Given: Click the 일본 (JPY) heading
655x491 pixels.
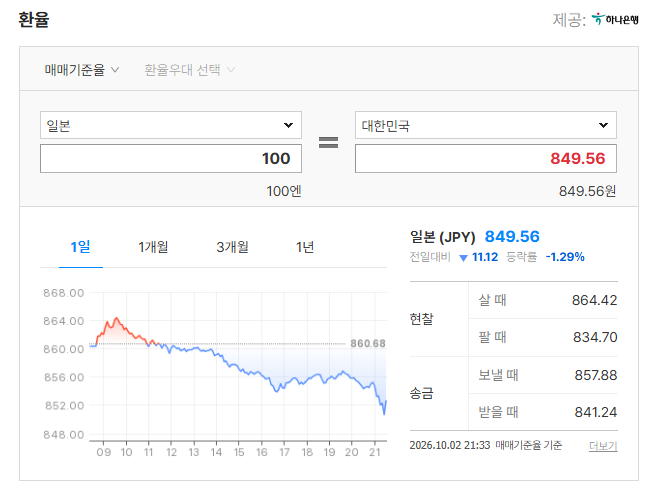Looking at the screenshot, I should tap(442, 237).
